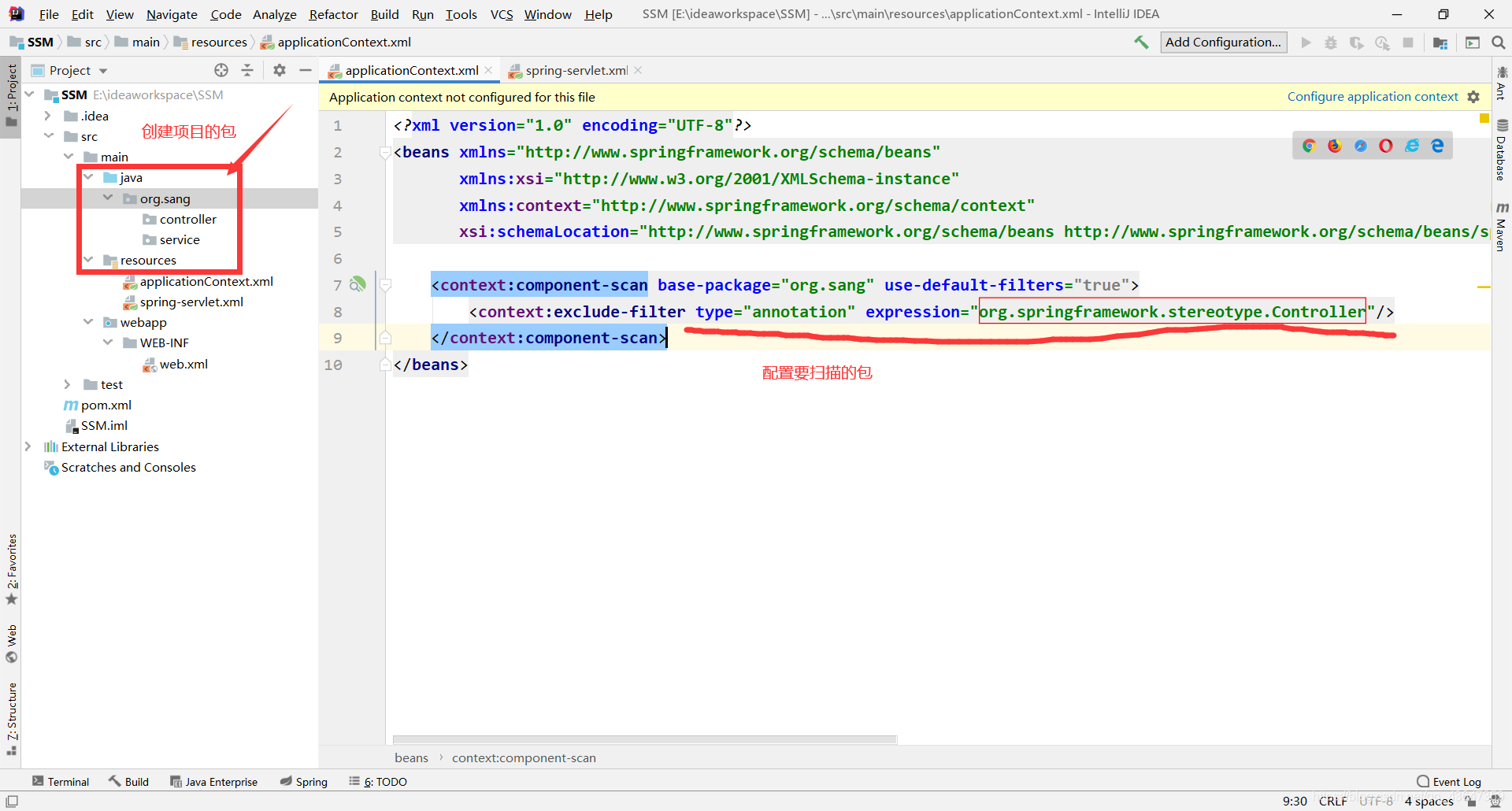Collapse the WEB-INF folder
This screenshot has width=1512, height=811.
[x=108, y=343]
